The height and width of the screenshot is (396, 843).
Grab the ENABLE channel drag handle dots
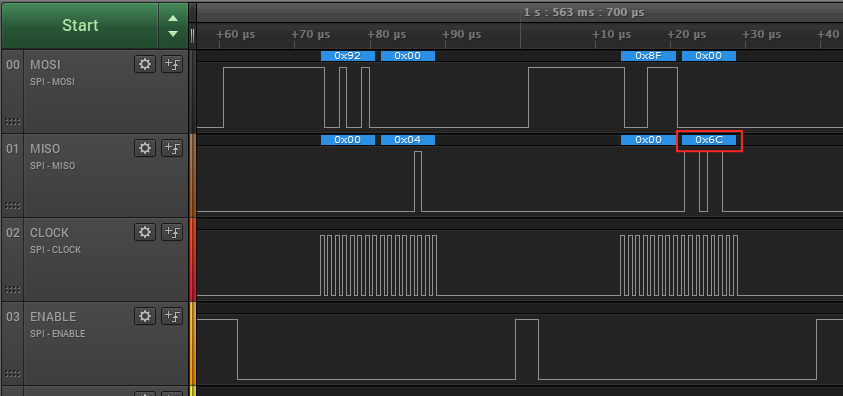click(12, 373)
